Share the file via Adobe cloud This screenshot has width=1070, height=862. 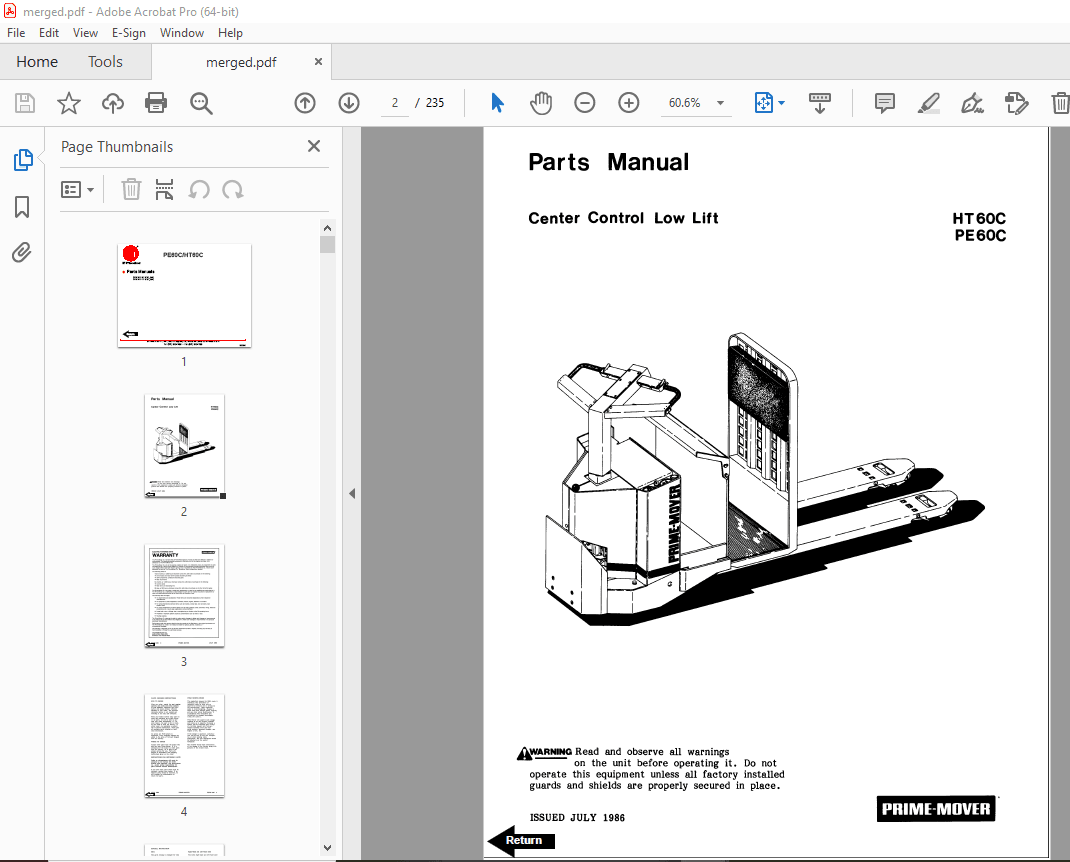point(112,102)
